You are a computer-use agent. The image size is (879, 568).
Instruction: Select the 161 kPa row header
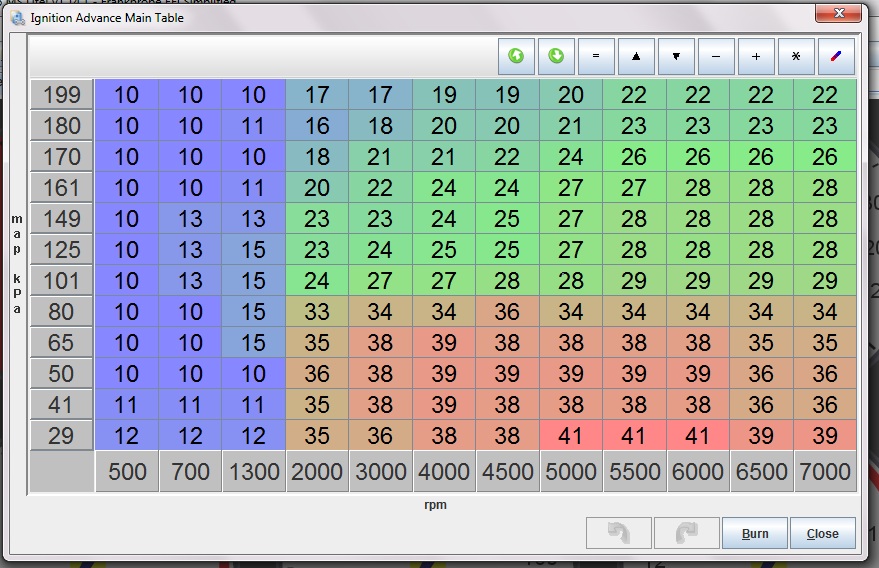pyautogui.click(x=61, y=188)
